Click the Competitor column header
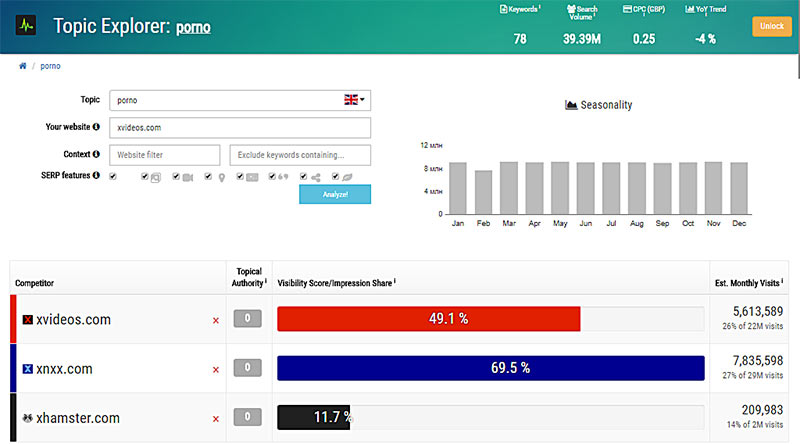 (34, 283)
